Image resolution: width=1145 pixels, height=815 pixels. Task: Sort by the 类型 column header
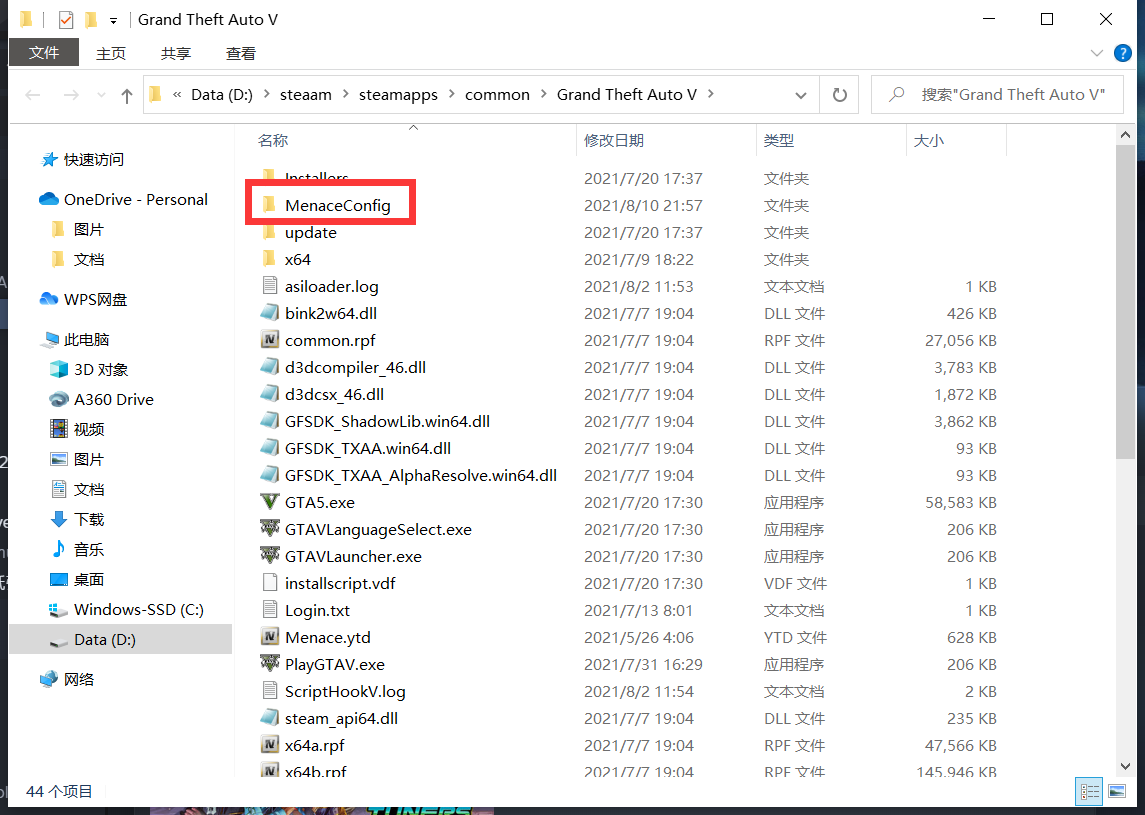pos(779,140)
